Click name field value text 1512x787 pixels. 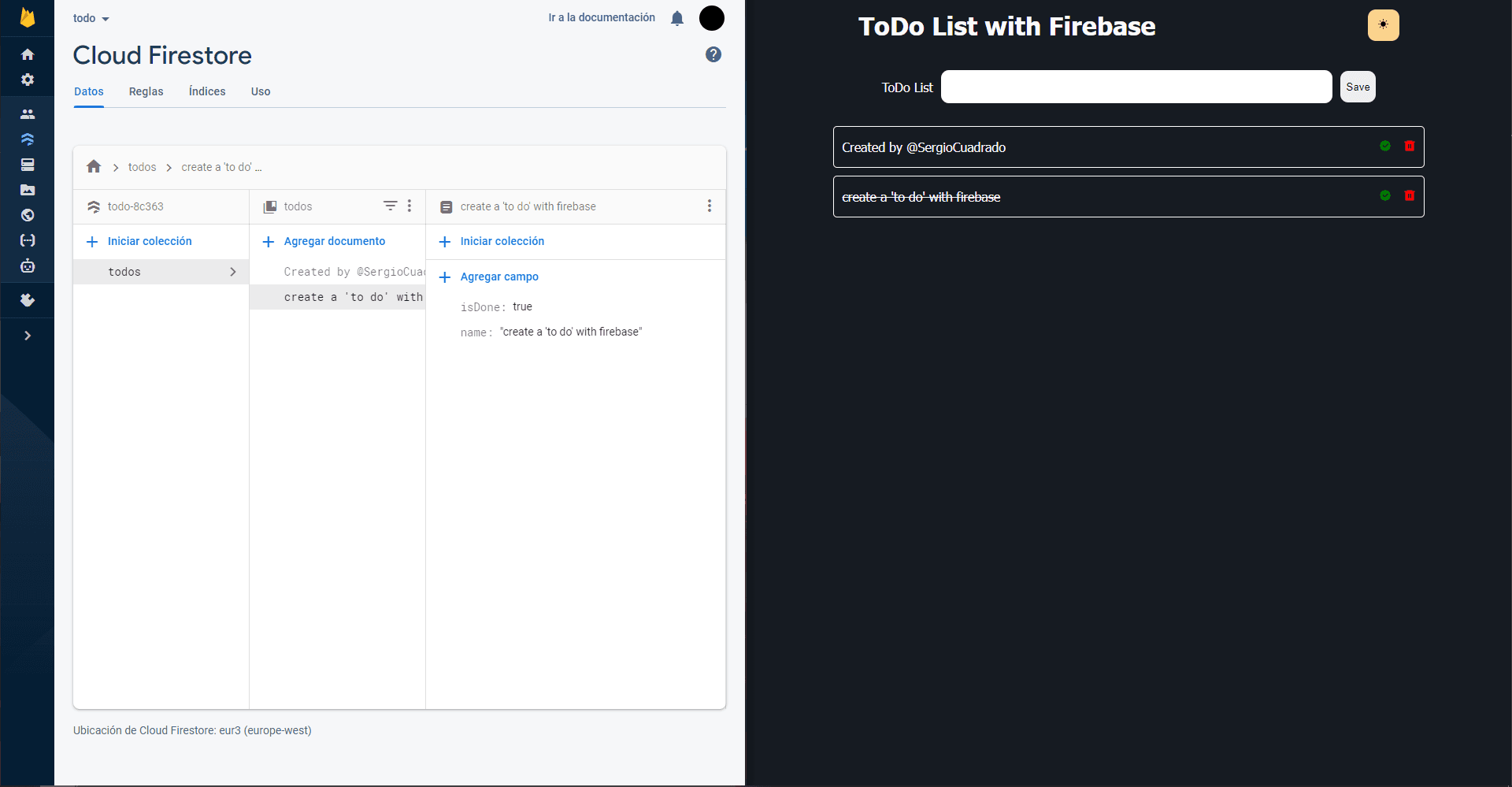coord(571,332)
